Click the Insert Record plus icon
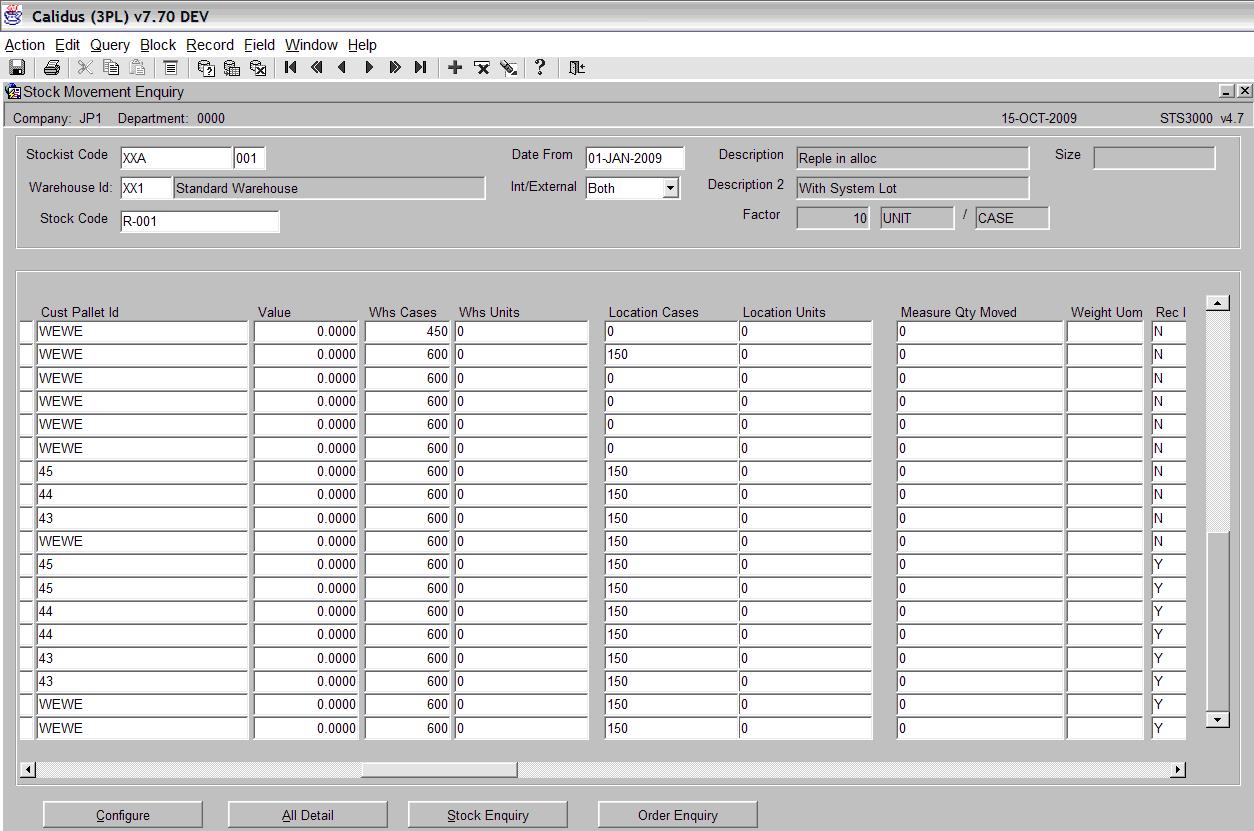The width and height of the screenshot is (1254, 831). pyautogui.click(x=455, y=68)
